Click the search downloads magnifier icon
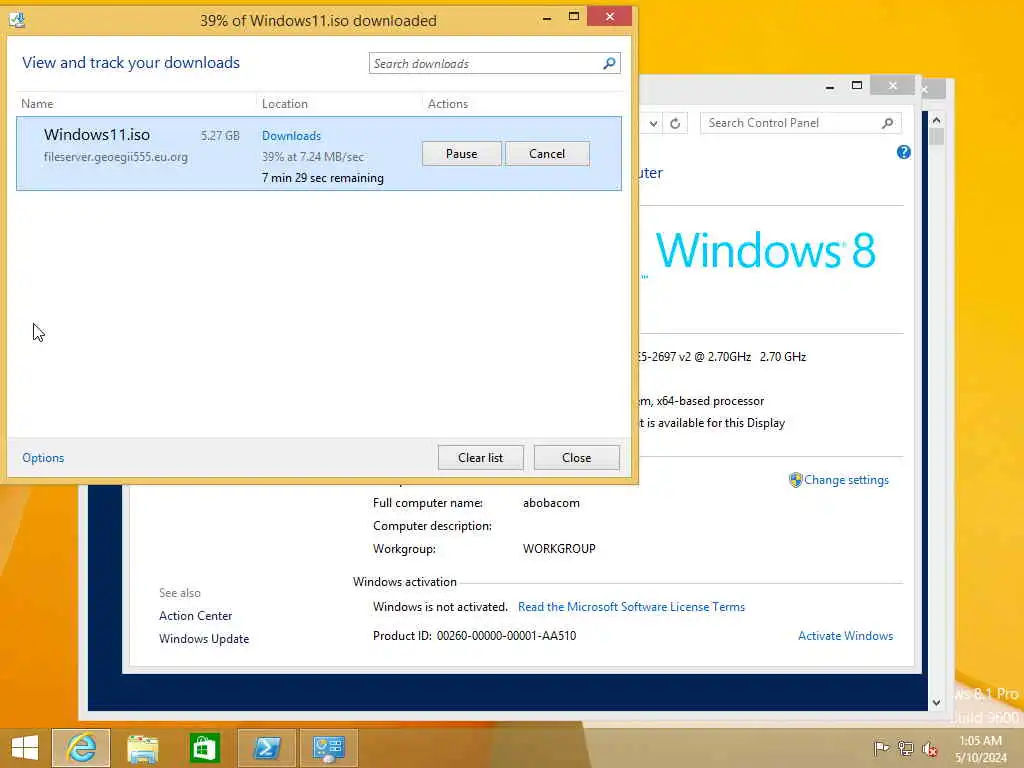 (x=609, y=63)
